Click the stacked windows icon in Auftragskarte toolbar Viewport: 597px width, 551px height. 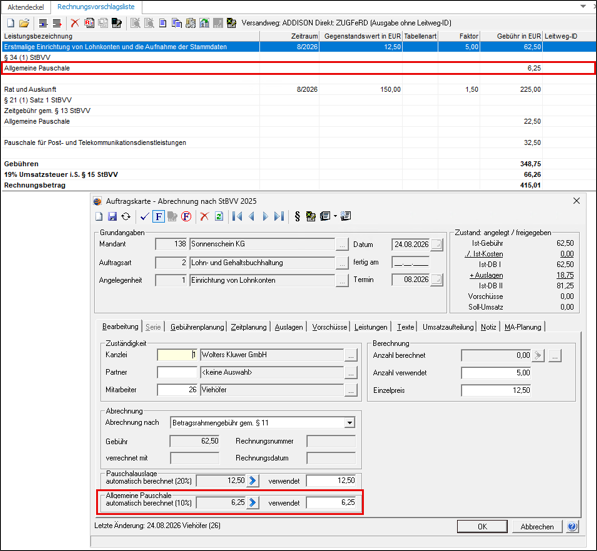(325, 217)
